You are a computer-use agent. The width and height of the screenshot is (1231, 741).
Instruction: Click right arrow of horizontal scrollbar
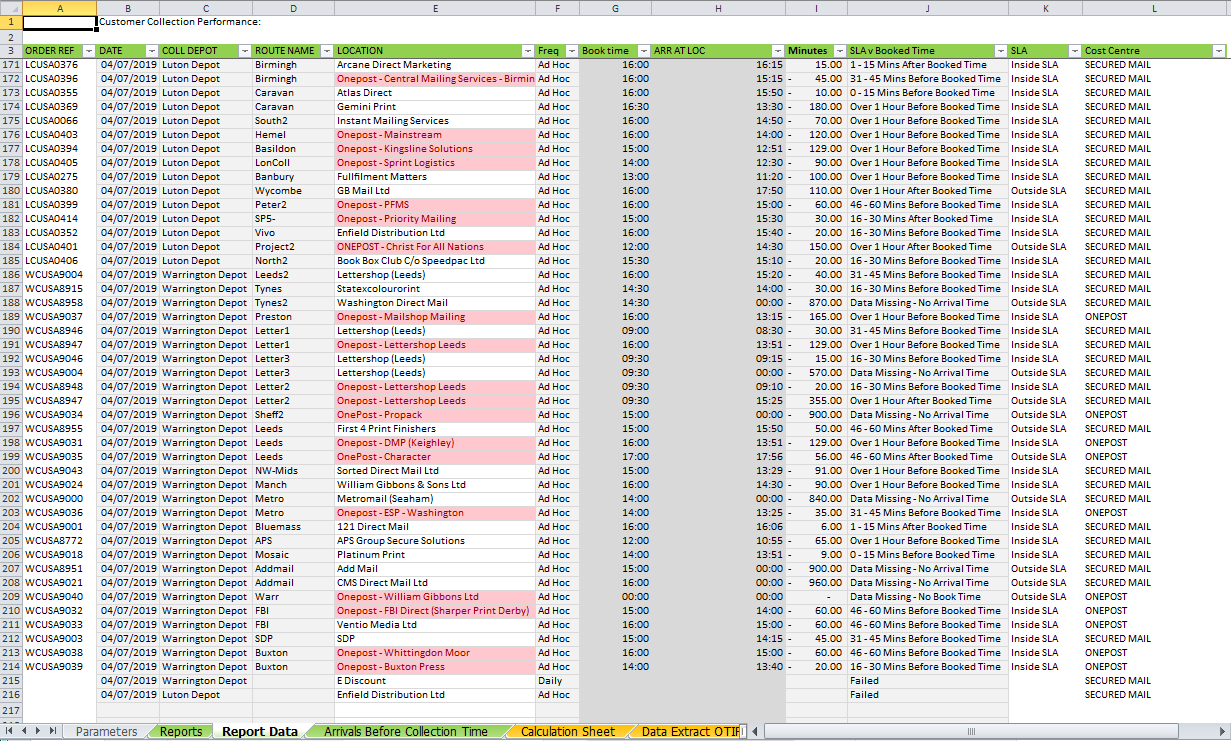pyautogui.click(x=1223, y=732)
